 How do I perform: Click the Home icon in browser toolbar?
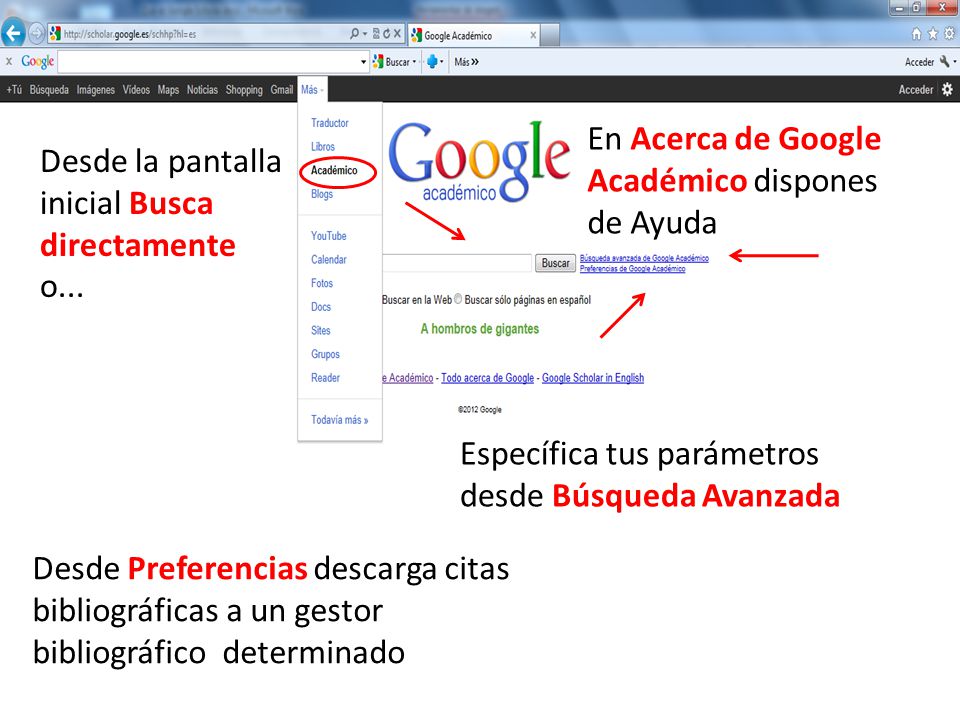coord(917,34)
